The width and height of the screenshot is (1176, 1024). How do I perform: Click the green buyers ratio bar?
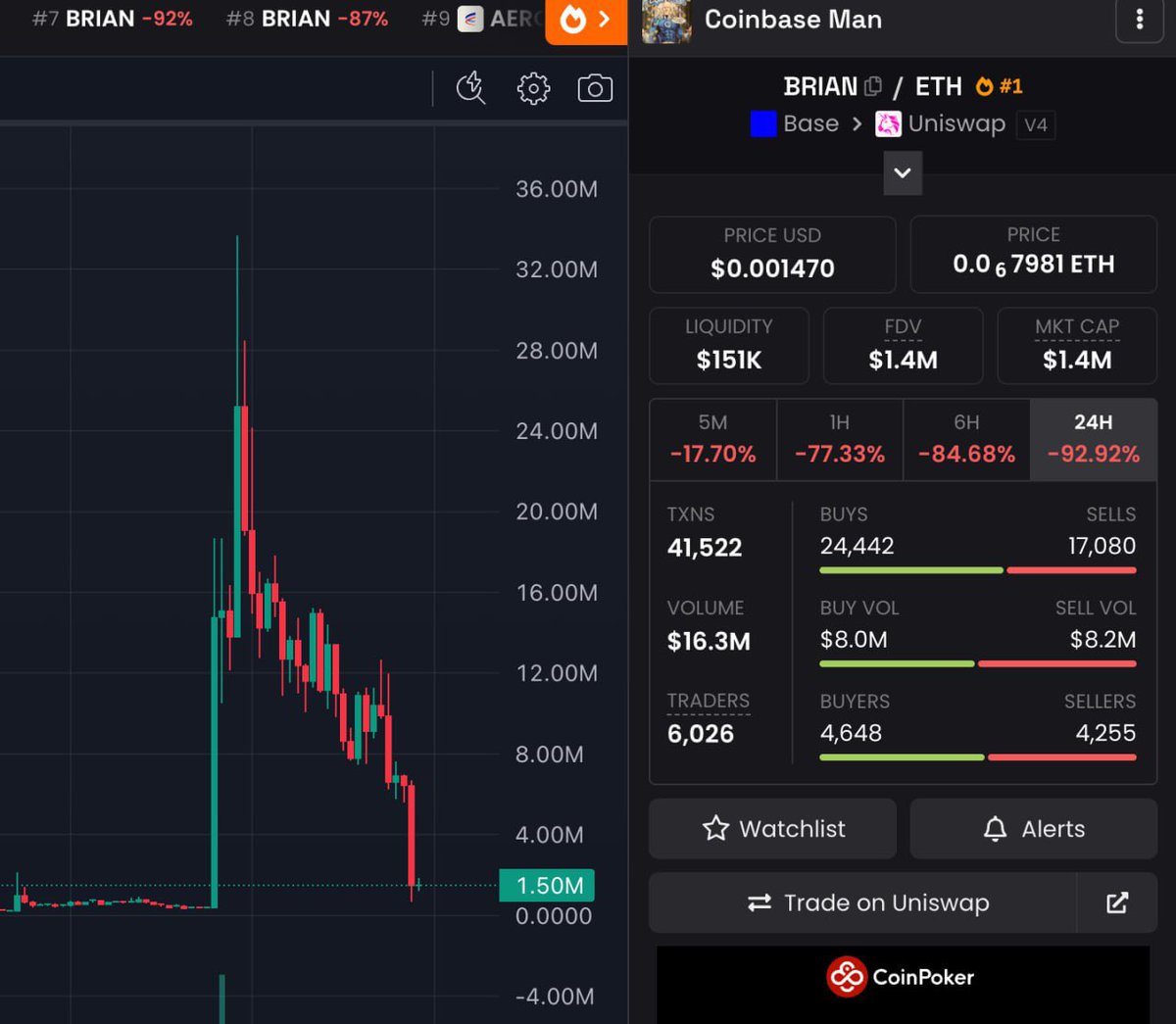pyautogui.click(x=902, y=756)
